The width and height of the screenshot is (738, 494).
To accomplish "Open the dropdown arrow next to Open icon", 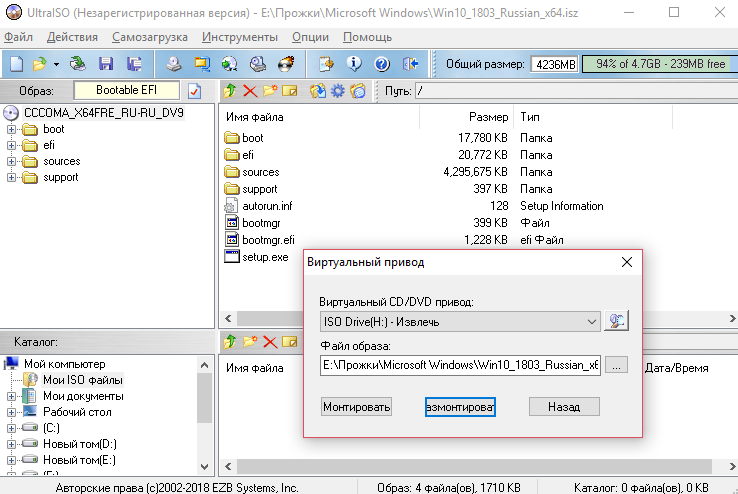I will pos(56,64).
